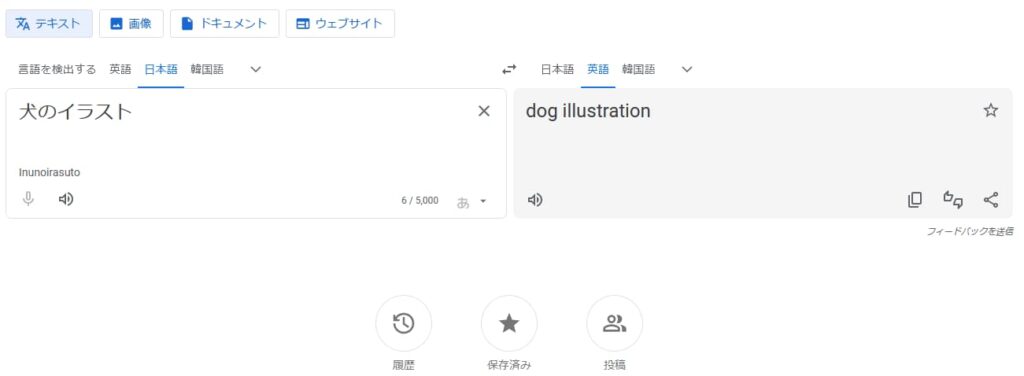
Task: Swap source and target languages
Action: click(509, 69)
